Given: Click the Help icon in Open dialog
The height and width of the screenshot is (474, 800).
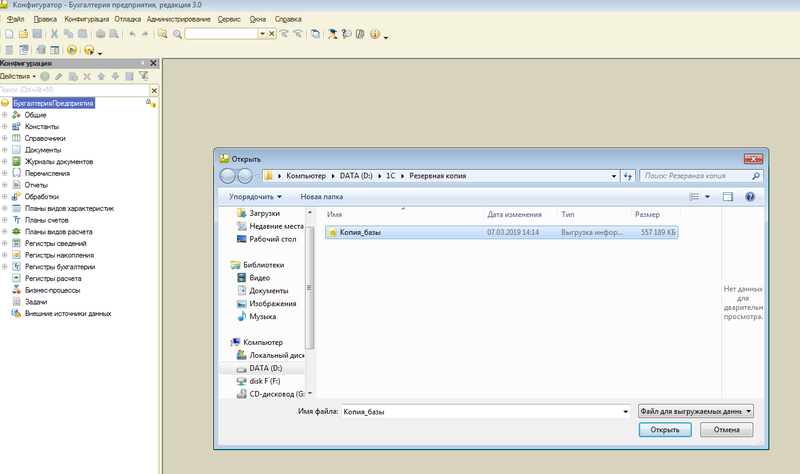Looking at the screenshot, I should tap(750, 196).
